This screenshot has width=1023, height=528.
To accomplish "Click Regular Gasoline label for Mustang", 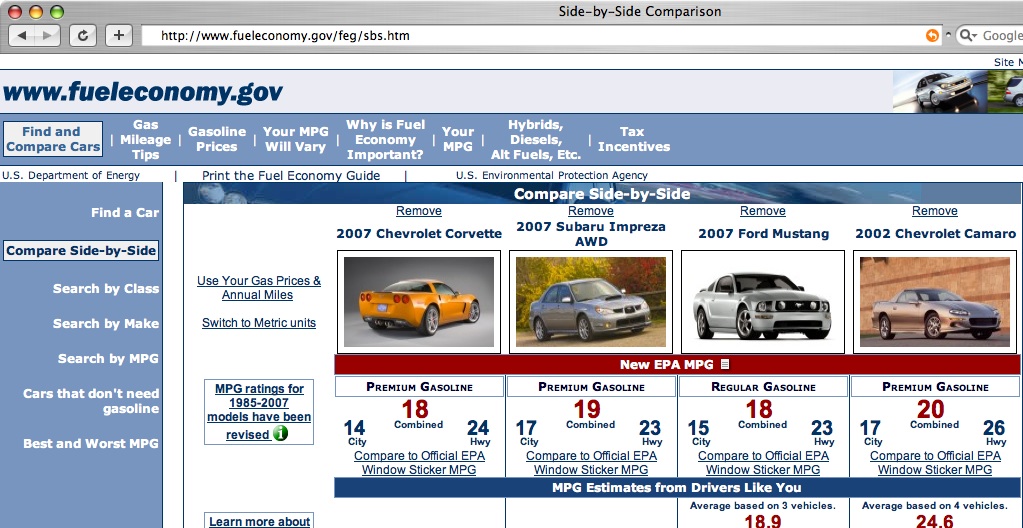I will point(763,387).
